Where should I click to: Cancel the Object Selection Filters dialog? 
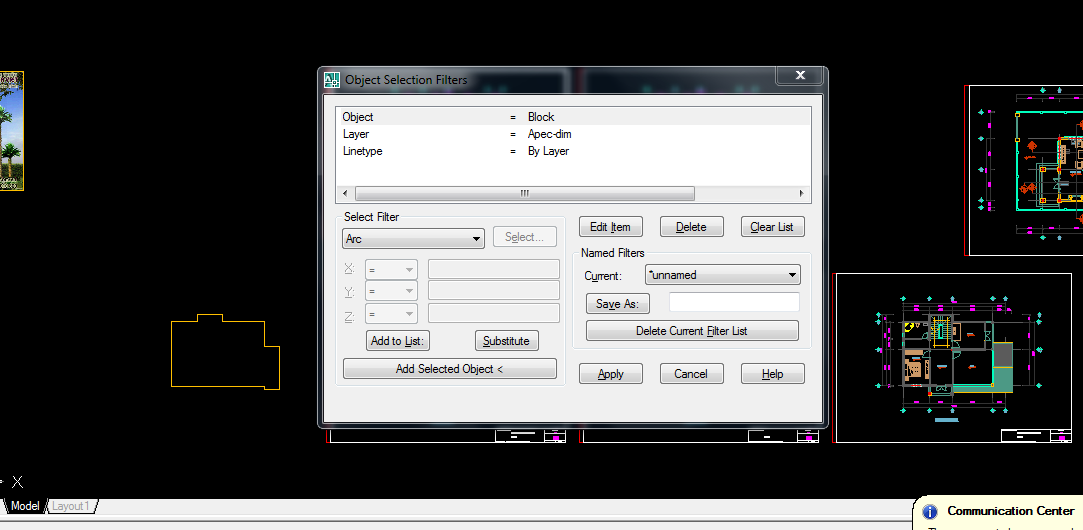click(x=691, y=374)
